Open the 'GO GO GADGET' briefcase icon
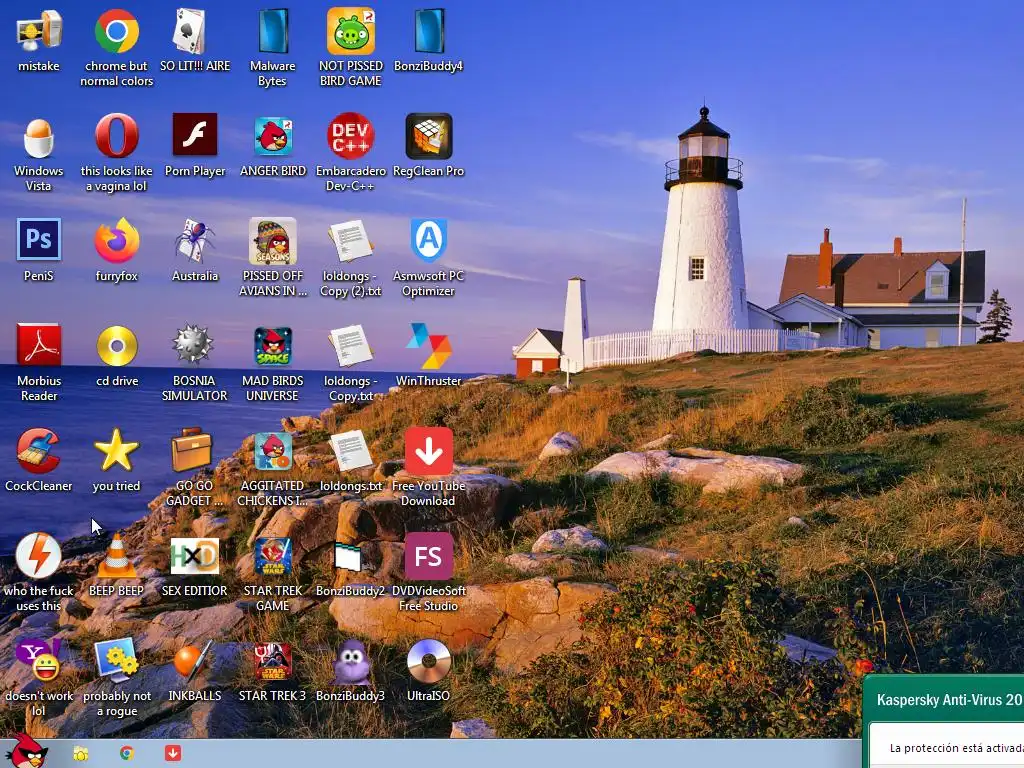Screen dimensions: 1024x768 click(192, 450)
